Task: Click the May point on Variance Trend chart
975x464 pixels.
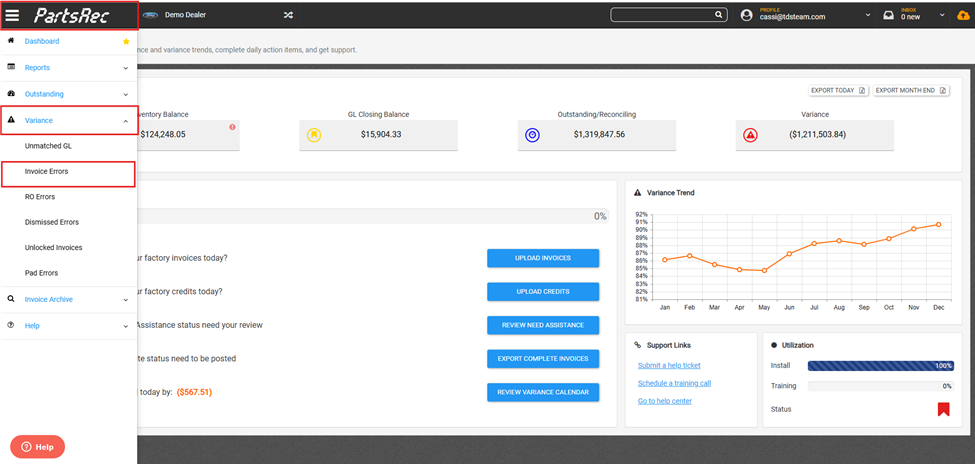Action: [x=764, y=271]
